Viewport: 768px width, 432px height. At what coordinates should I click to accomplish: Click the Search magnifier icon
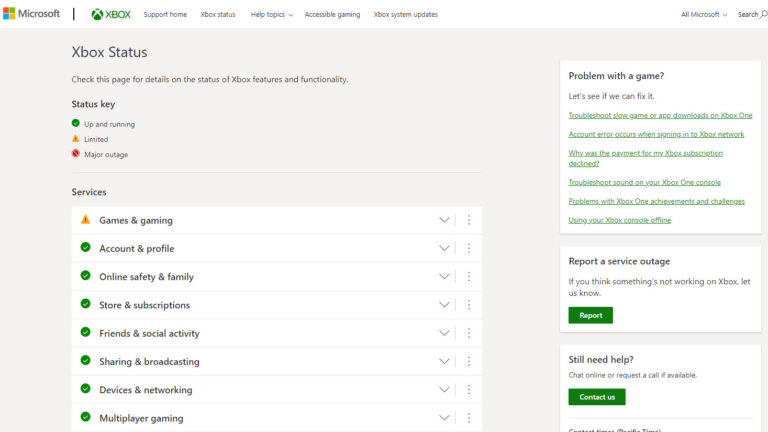tap(763, 14)
